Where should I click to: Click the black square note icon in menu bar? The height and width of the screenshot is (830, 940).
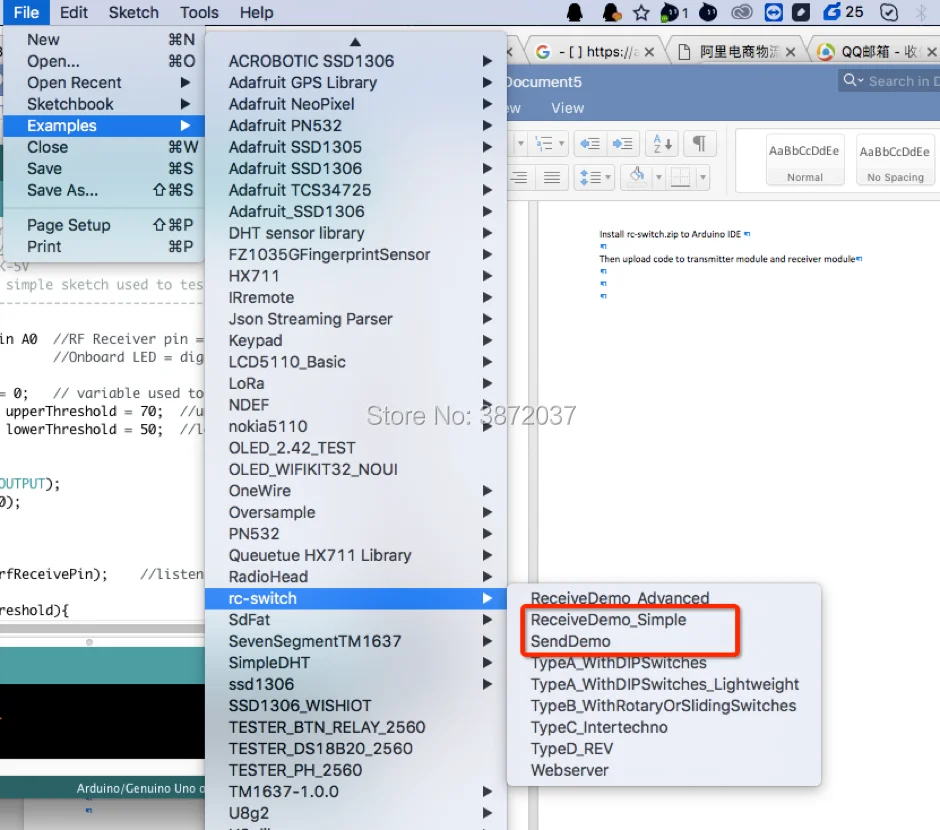coord(801,12)
